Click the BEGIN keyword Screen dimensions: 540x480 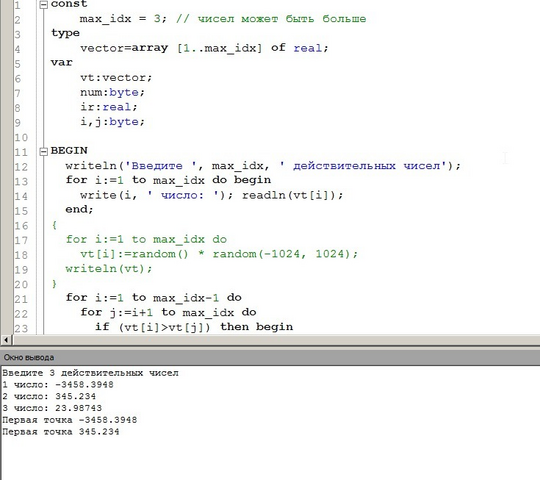coord(69,151)
